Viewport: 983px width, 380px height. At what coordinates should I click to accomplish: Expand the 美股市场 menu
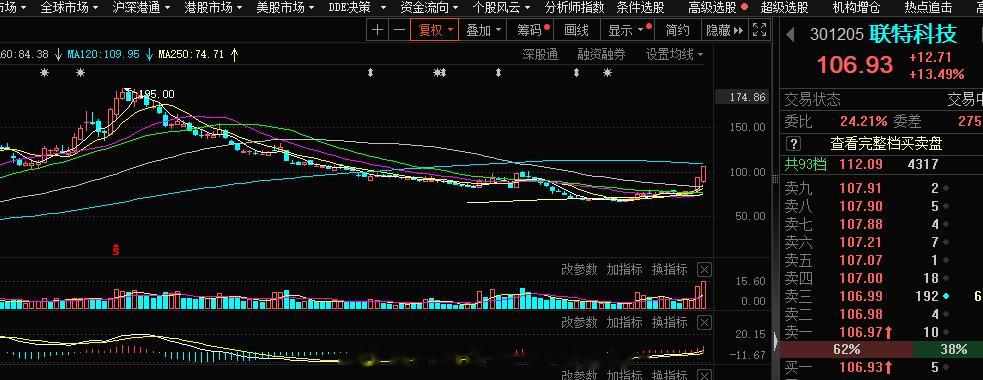(x=286, y=8)
